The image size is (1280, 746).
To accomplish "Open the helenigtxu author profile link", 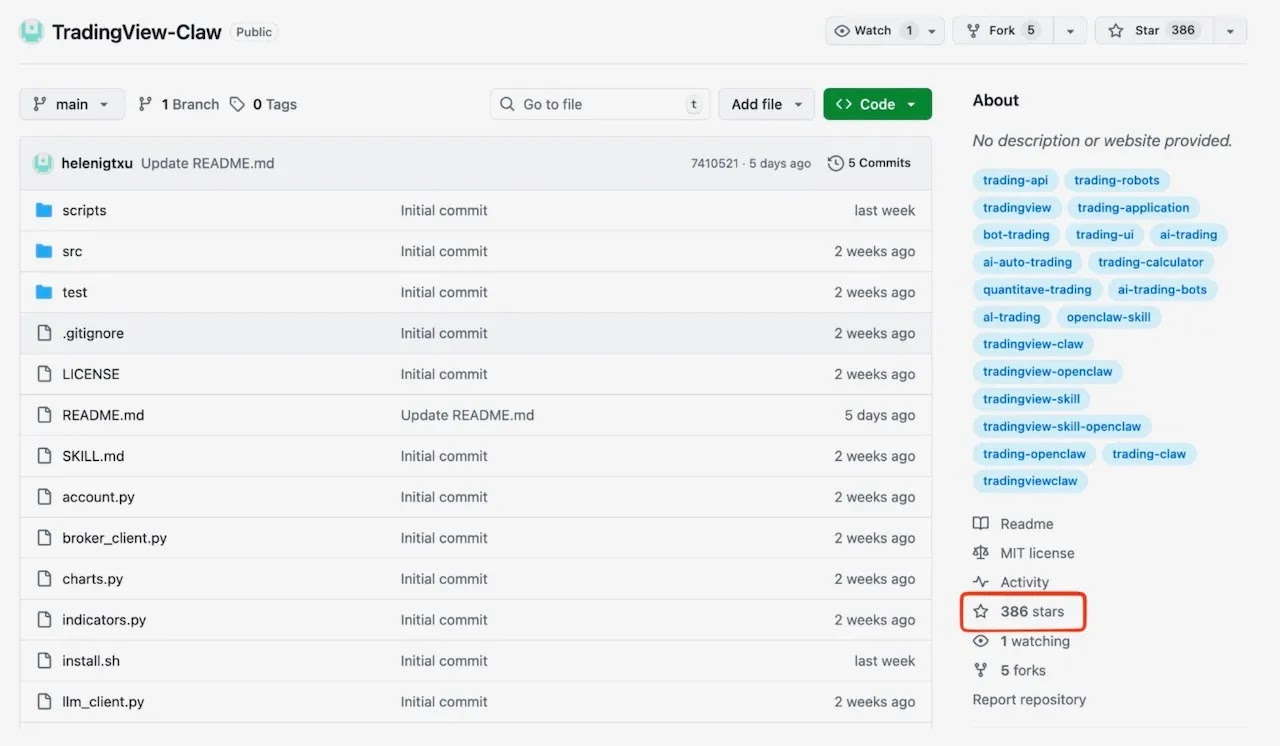I will [96, 163].
